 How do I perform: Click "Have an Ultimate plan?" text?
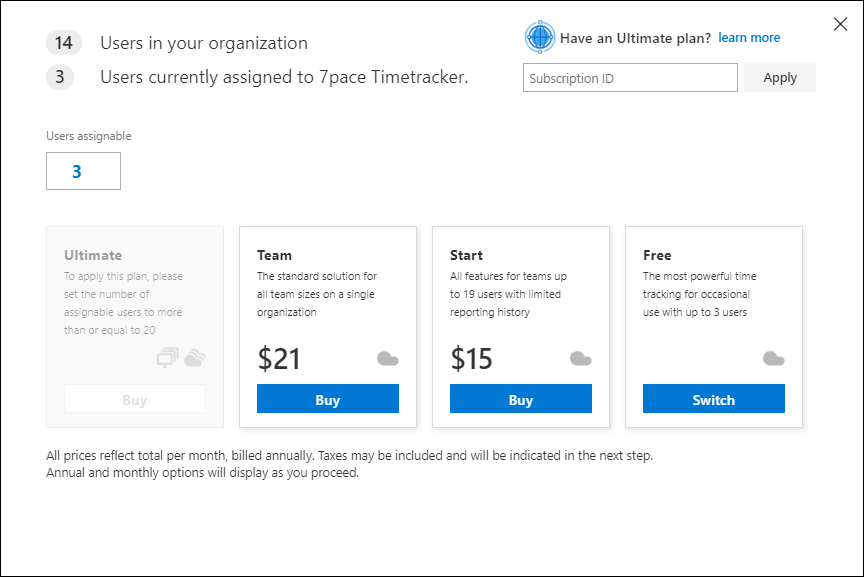tap(635, 38)
